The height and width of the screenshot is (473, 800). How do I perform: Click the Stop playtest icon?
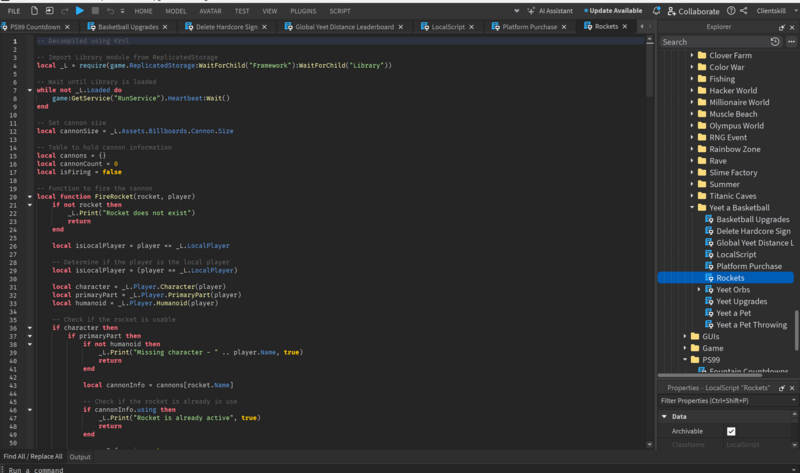coord(93,10)
